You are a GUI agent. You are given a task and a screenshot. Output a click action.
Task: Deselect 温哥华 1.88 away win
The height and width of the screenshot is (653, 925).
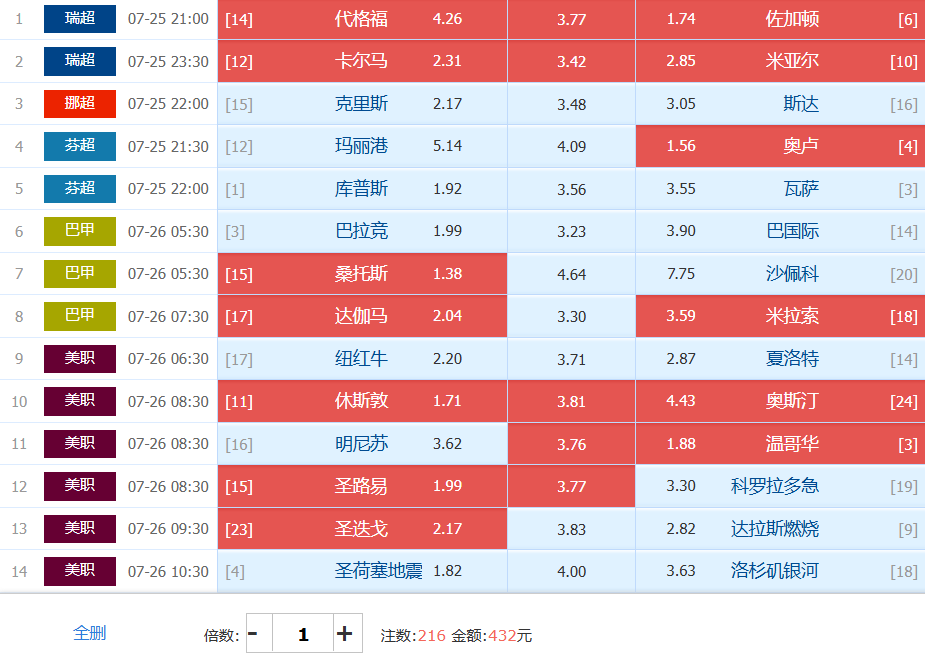point(780,444)
